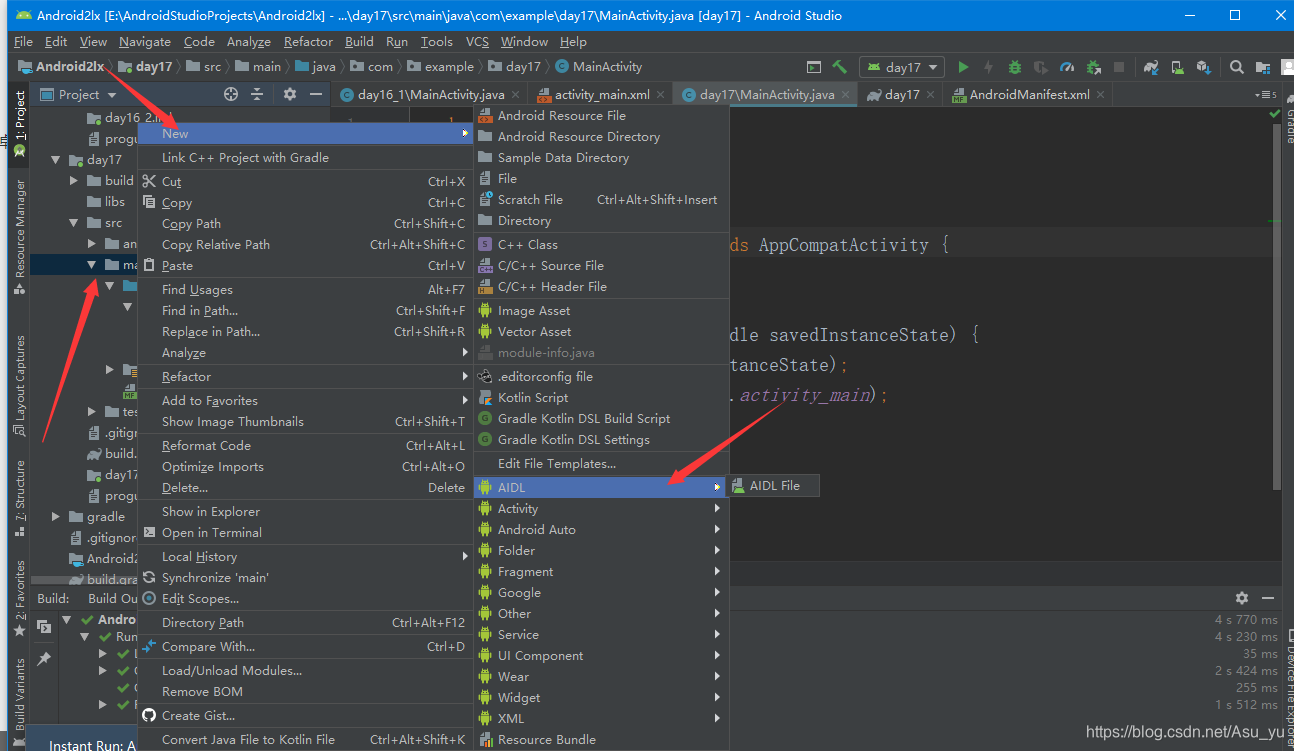Screen dimensions: 1294x751
Task: Show the hidden editor tabs list
Action: coord(1266,95)
